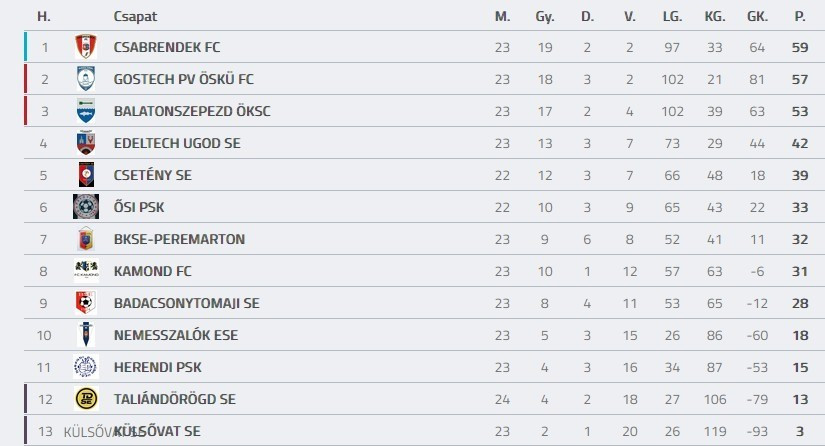Click the Herendi PSK team logo
The image size is (825, 446).
pos(86,367)
